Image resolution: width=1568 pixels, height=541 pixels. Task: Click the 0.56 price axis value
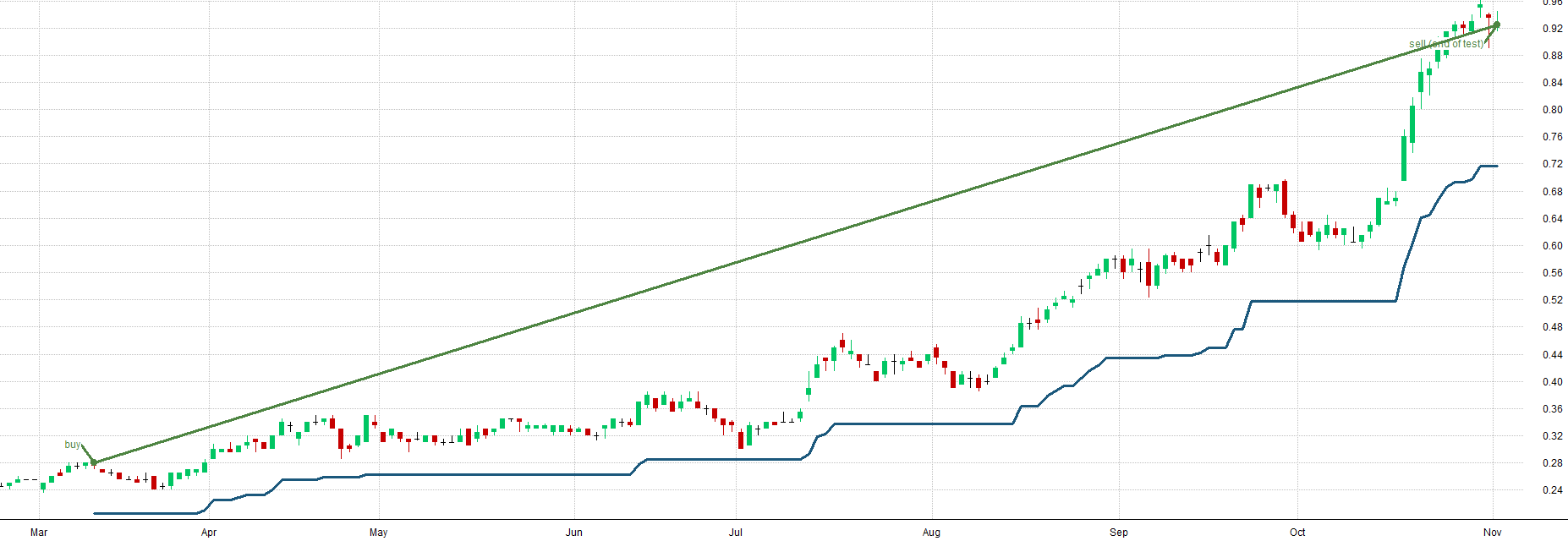click(x=1553, y=273)
